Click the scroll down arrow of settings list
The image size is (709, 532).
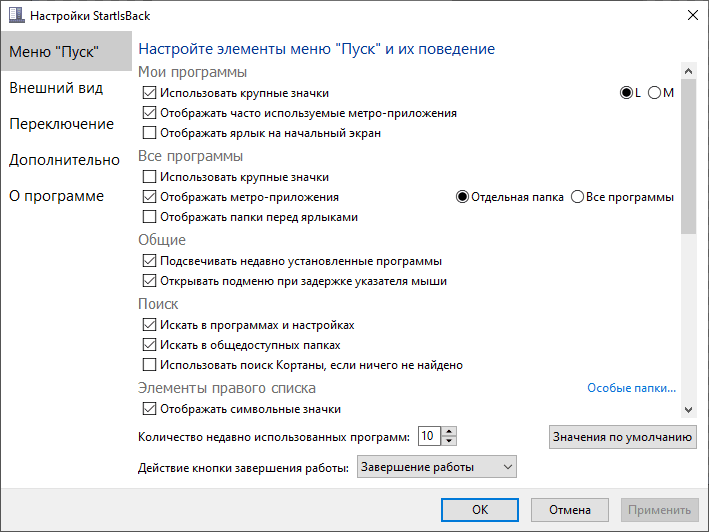pyautogui.click(x=688, y=410)
